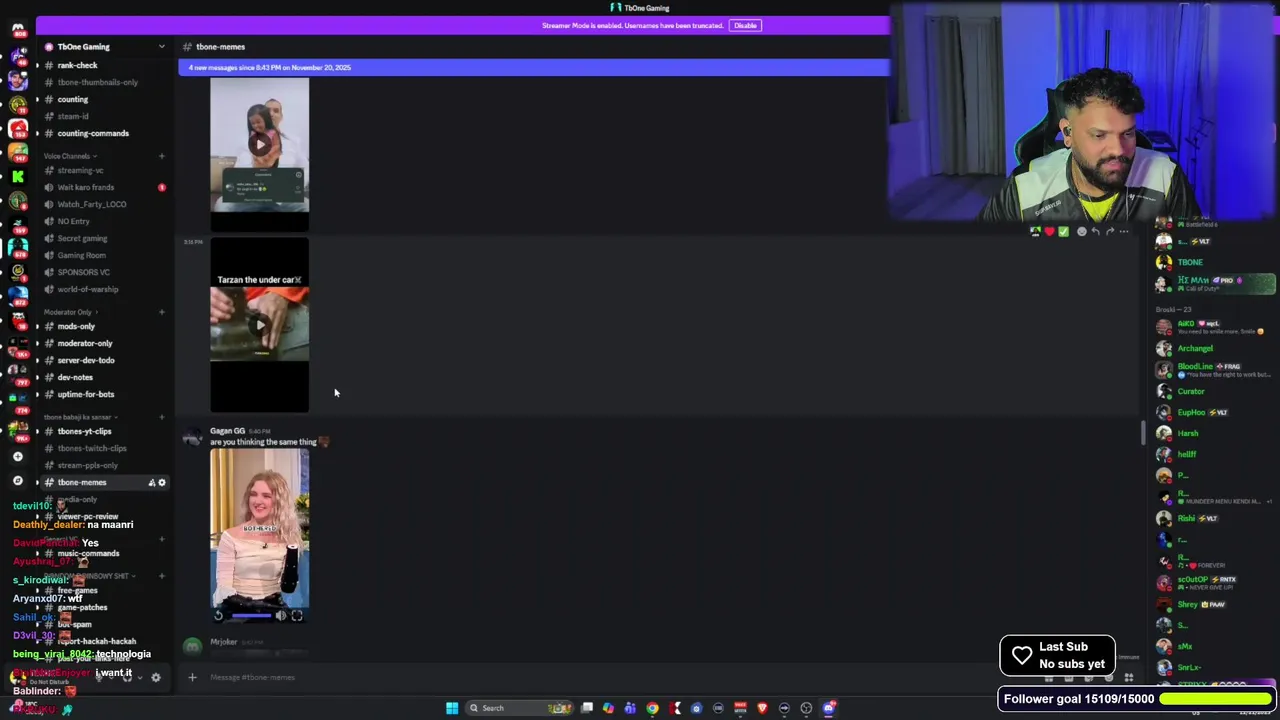Jump to new messages banner

(x=533, y=67)
